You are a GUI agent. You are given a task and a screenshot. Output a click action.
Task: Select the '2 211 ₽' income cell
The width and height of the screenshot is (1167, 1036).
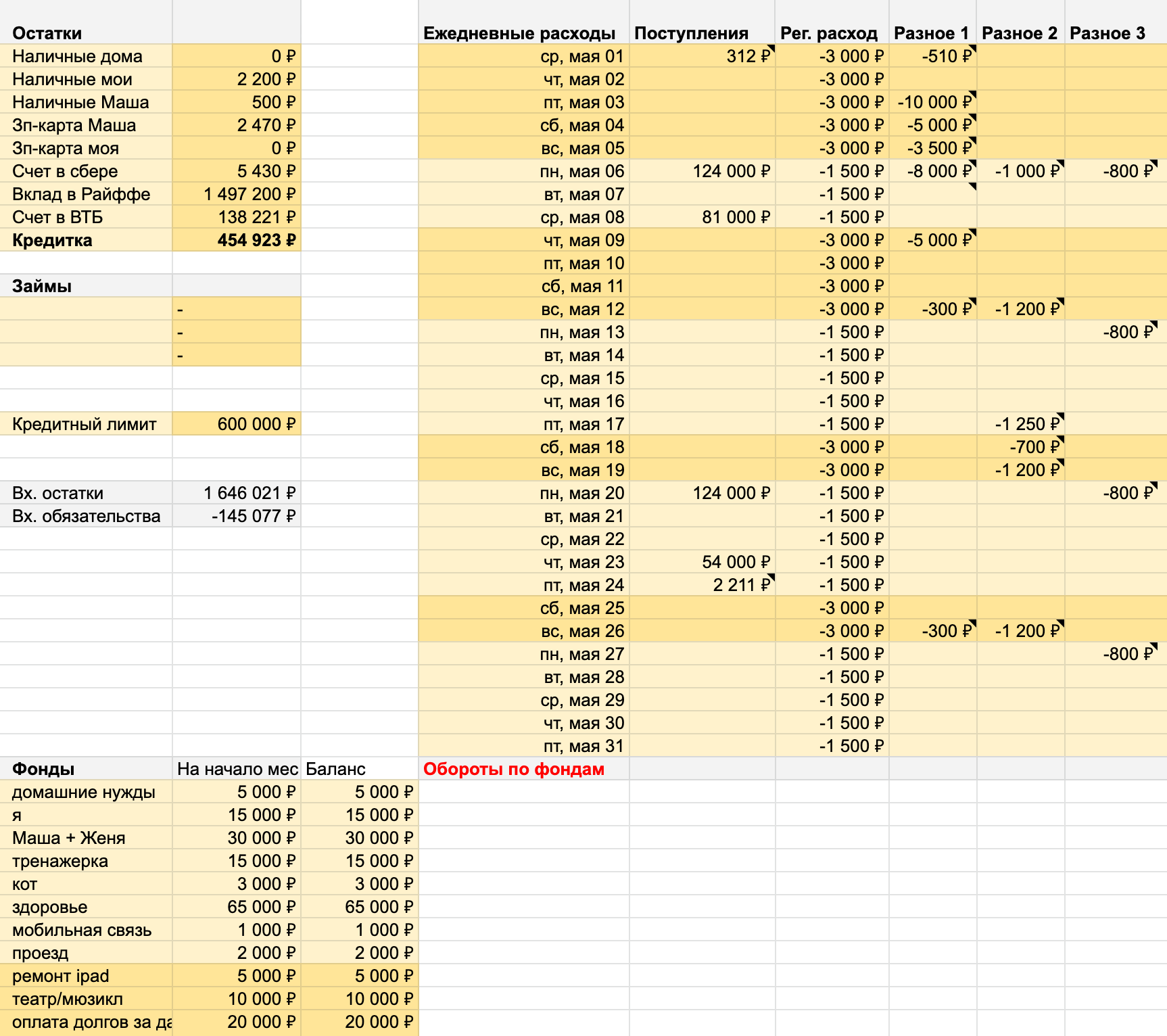point(702,585)
